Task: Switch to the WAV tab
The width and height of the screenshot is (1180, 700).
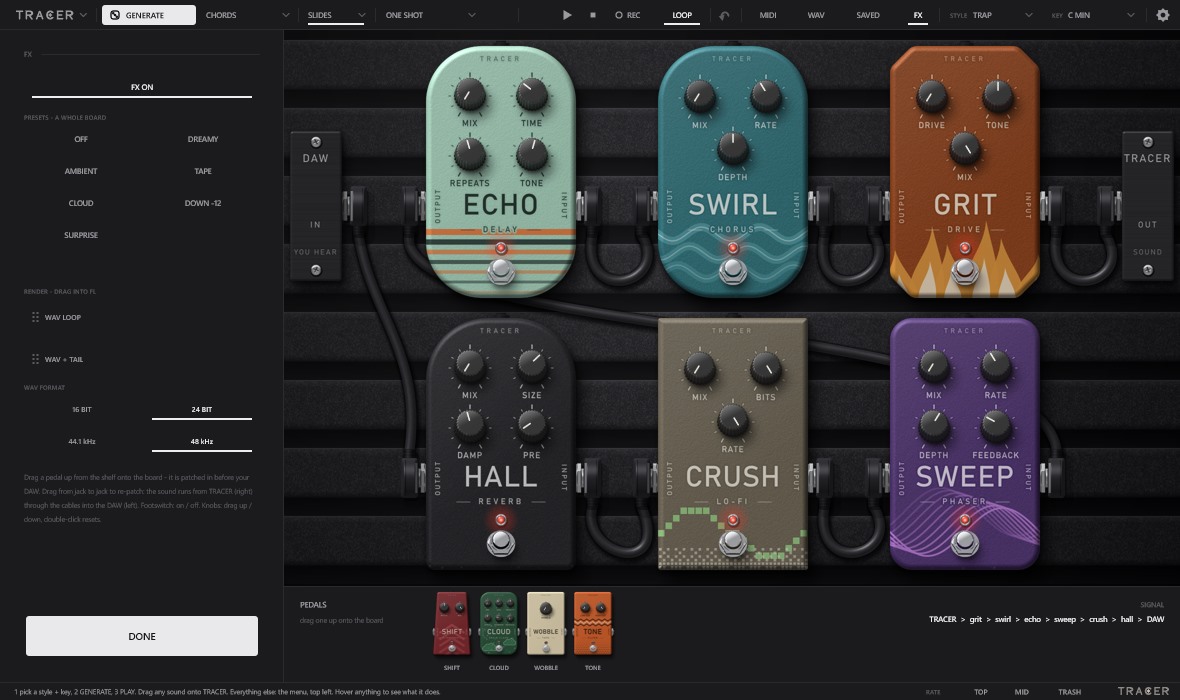Action: [x=816, y=15]
